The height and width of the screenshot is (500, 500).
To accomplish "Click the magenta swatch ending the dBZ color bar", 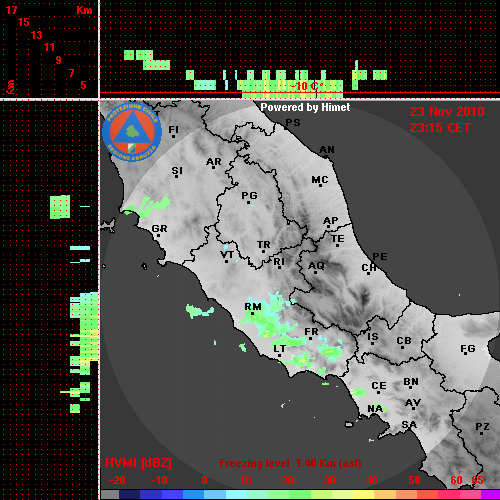I will click(491, 495).
